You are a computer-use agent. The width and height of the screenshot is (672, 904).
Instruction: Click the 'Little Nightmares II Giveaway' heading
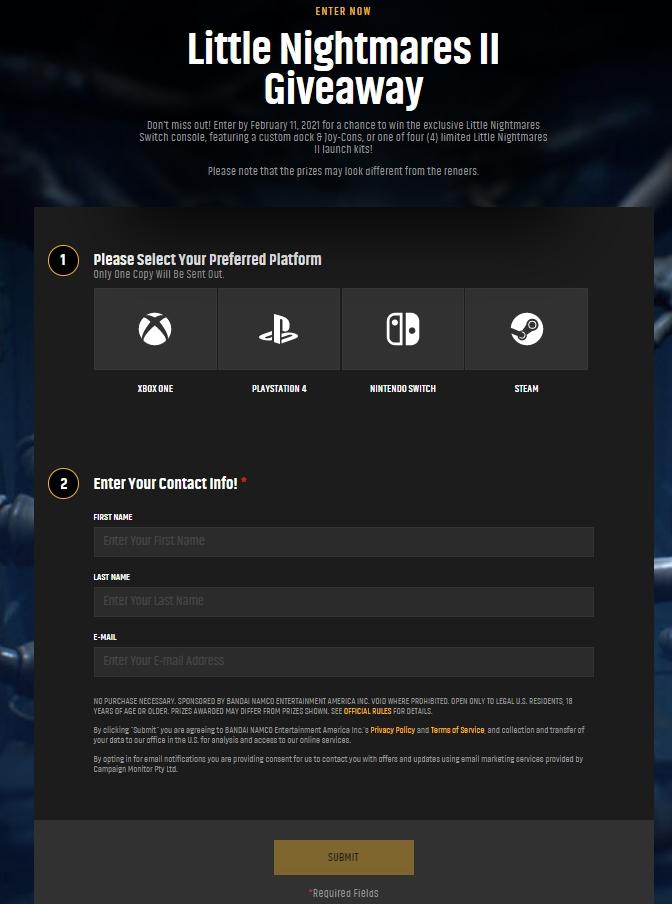343,68
